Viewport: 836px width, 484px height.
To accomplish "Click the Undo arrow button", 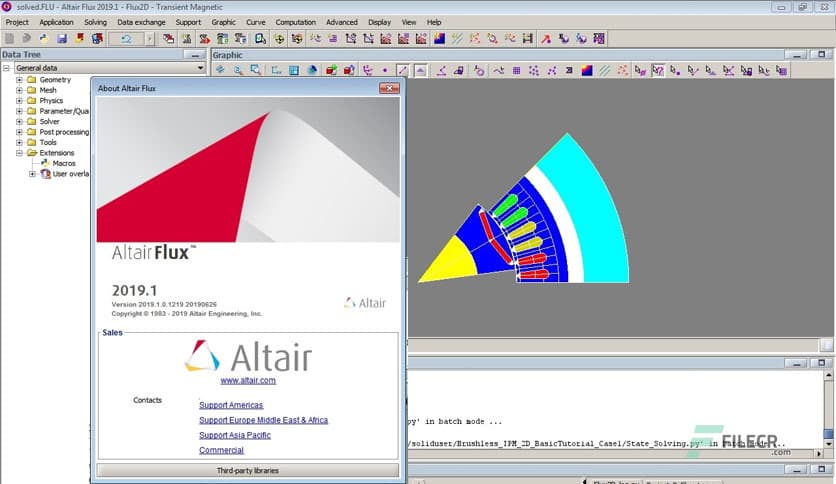I will 126,38.
